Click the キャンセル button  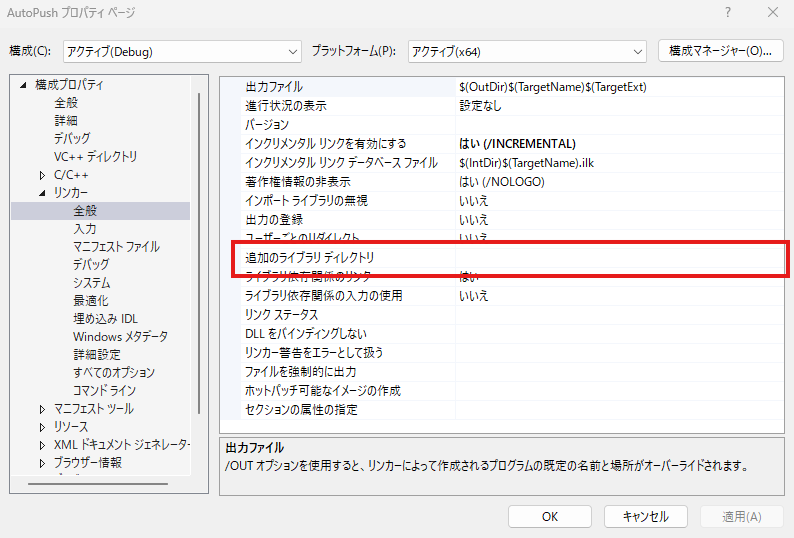[646, 517]
